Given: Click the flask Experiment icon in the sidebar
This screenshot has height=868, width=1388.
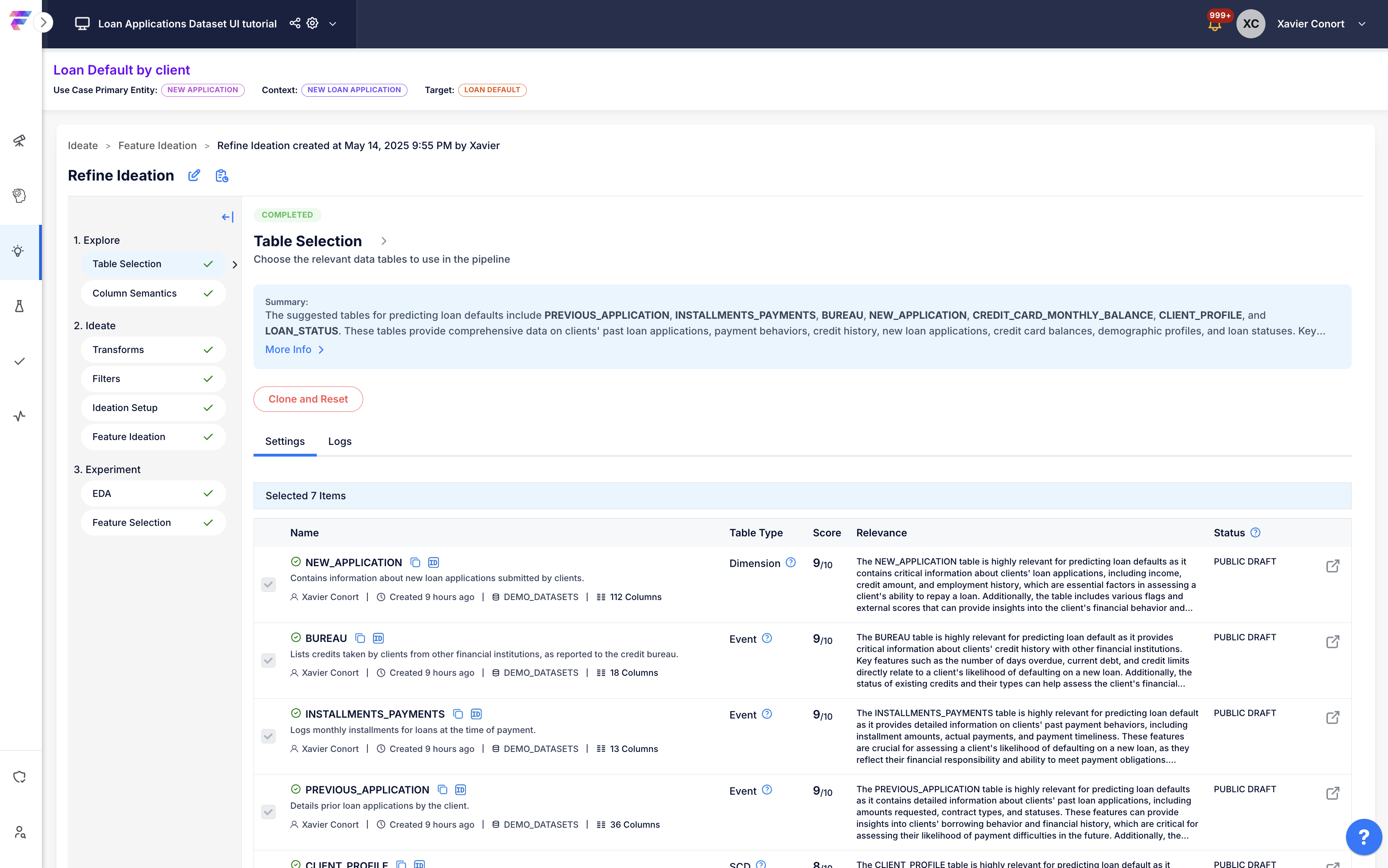Looking at the screenshot, I should (x=19, y=306).
